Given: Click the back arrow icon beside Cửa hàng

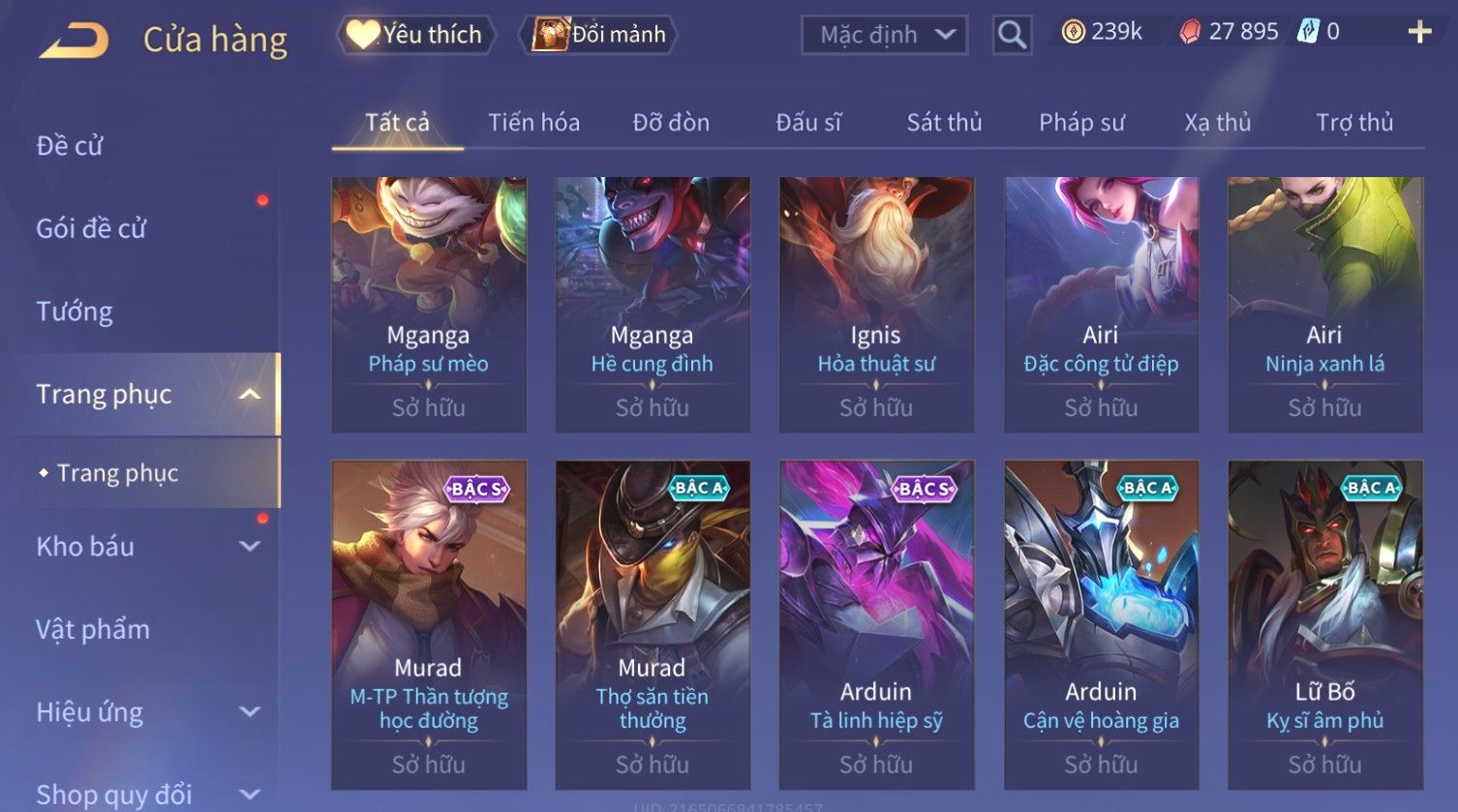Looking at the screenshot, I should click(x=74, y=41).
